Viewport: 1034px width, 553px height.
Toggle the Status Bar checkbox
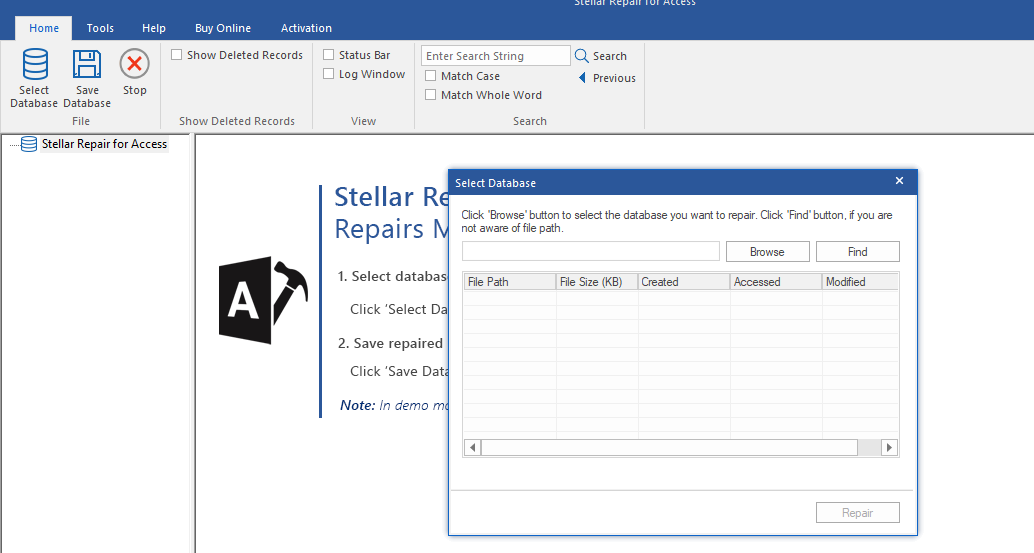tap(328, 55)
